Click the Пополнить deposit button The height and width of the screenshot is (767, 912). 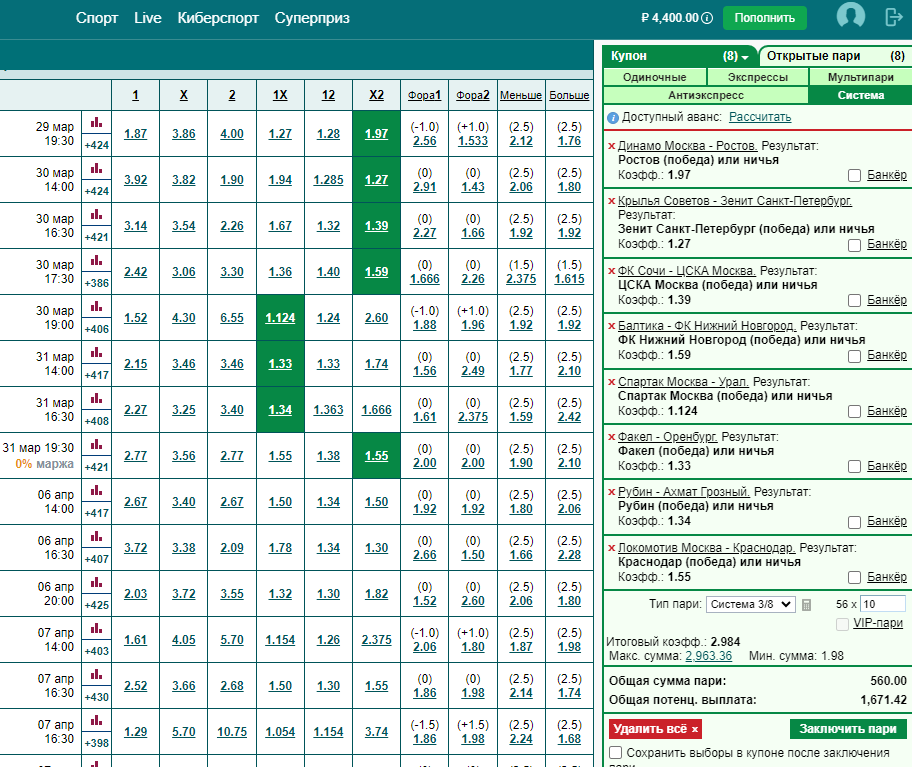tap(765, 18)
